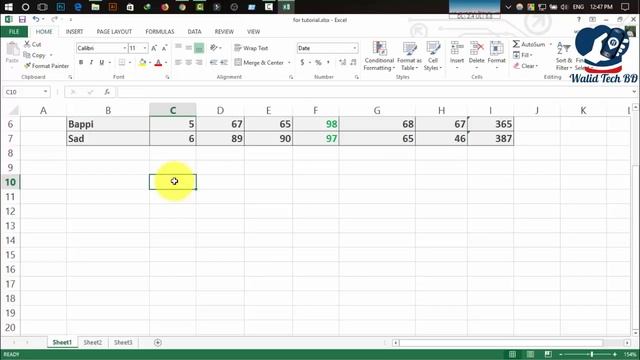Open the font size dropdown

(x=144, y=48)
